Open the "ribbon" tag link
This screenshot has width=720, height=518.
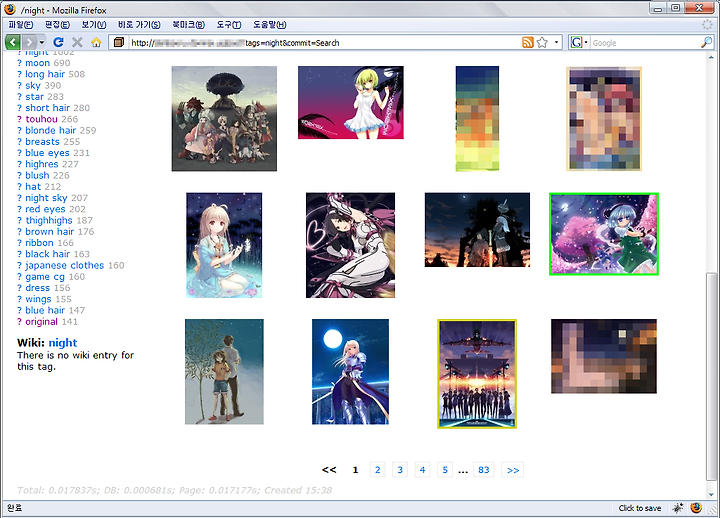pos(39,243)
